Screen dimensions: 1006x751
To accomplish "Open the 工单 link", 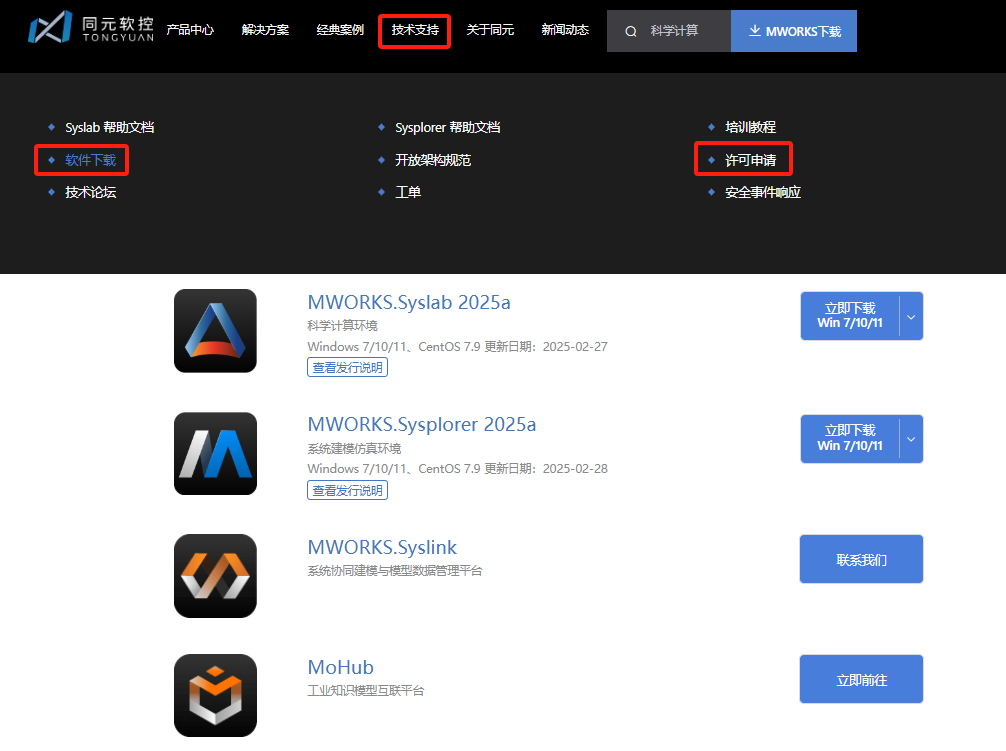I will (x=408, y=192).
